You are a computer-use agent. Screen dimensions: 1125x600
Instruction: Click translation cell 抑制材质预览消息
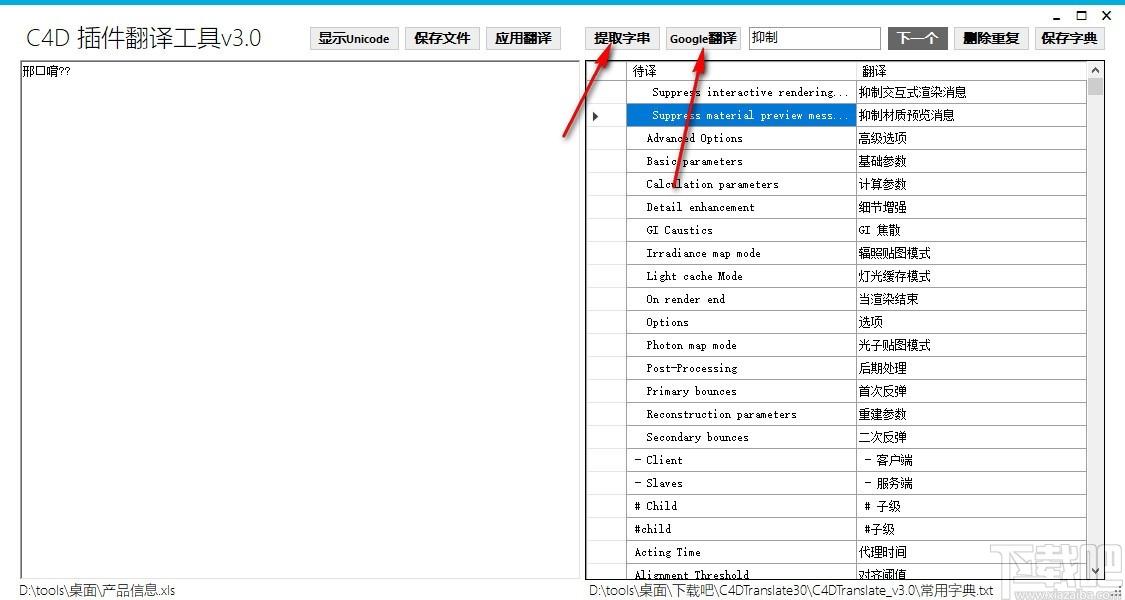pos(971,116)
